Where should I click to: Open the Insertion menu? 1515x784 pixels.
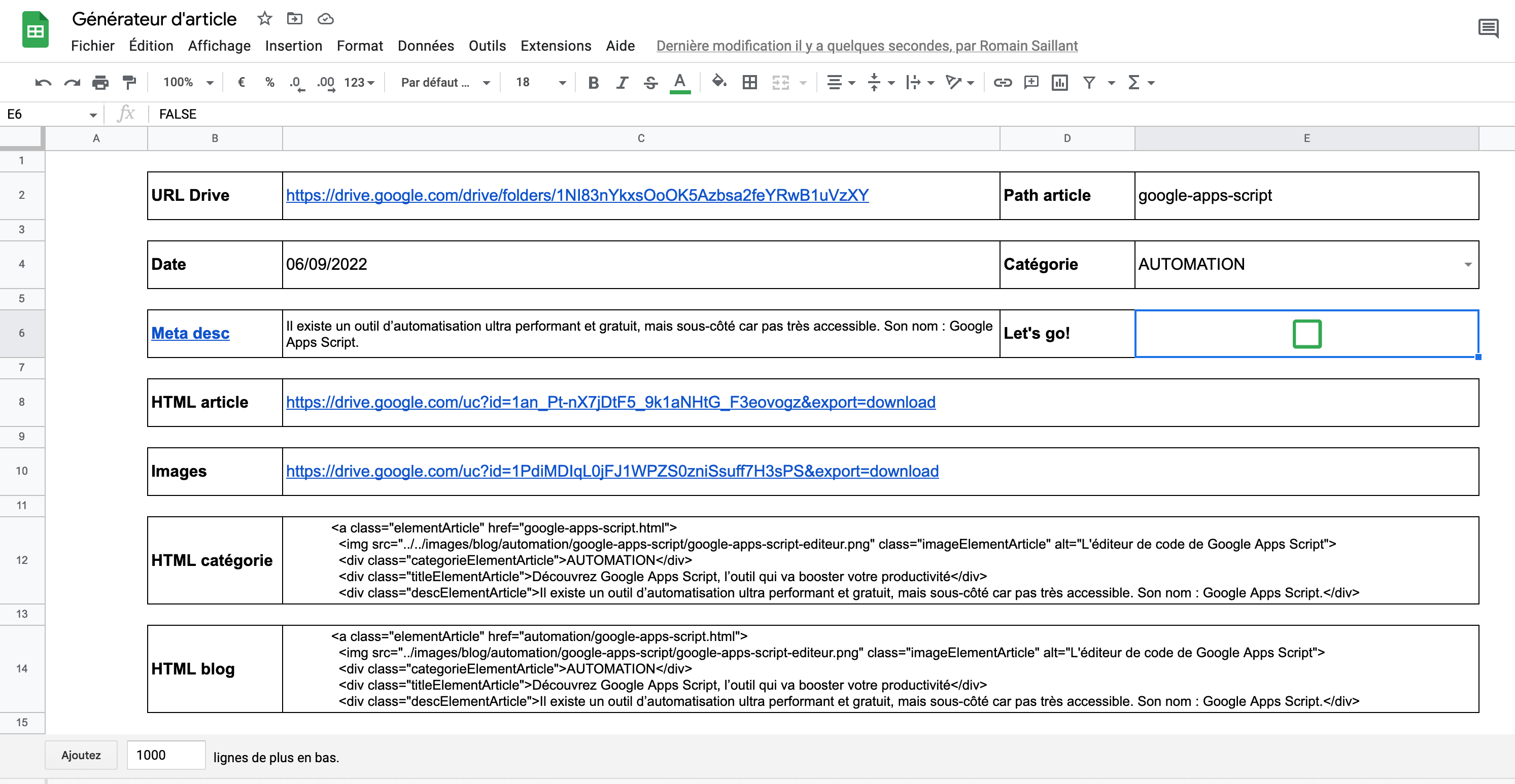(293, 46)
